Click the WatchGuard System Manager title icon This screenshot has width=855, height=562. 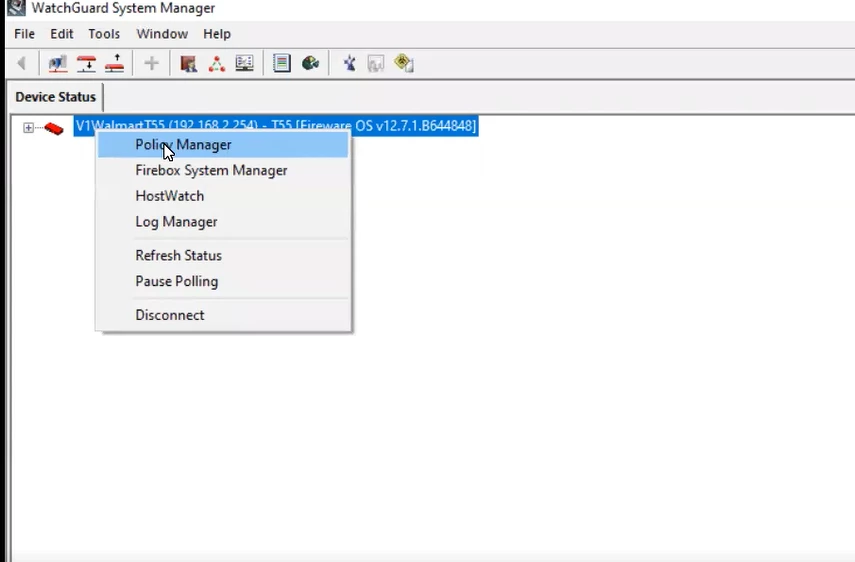click(x=16, y=8)
